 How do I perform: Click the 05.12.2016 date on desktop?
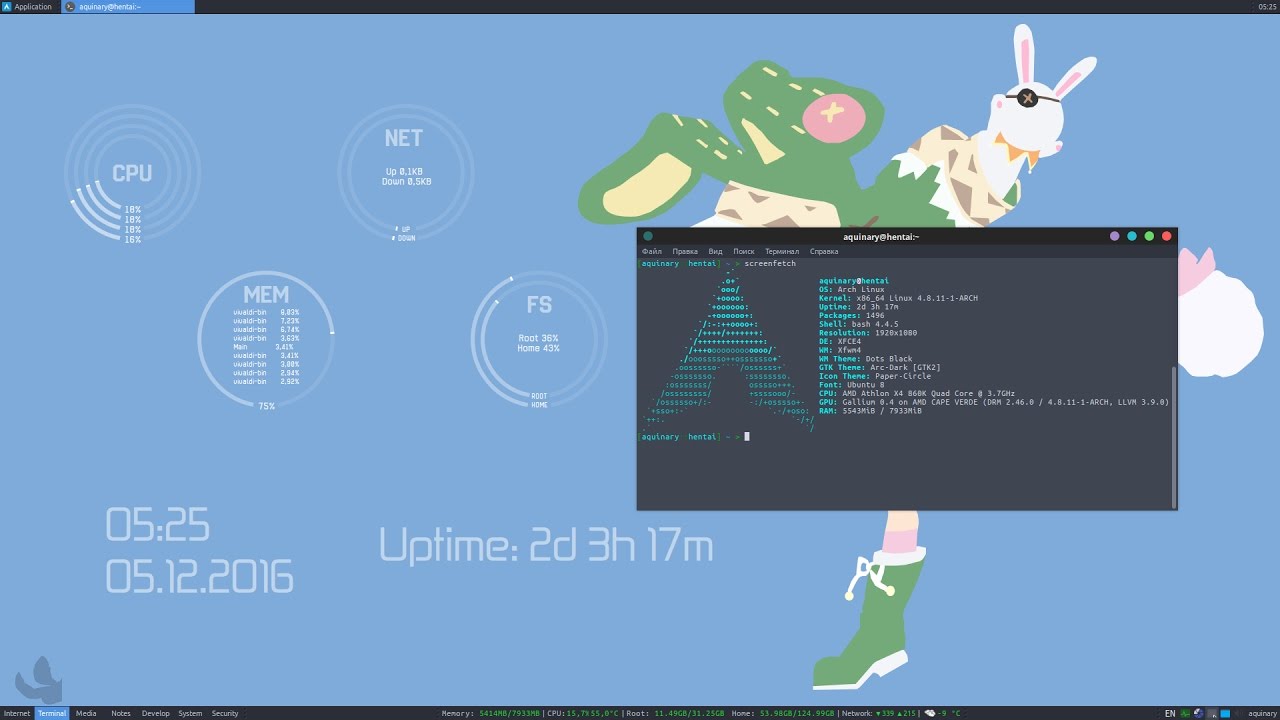199,577
